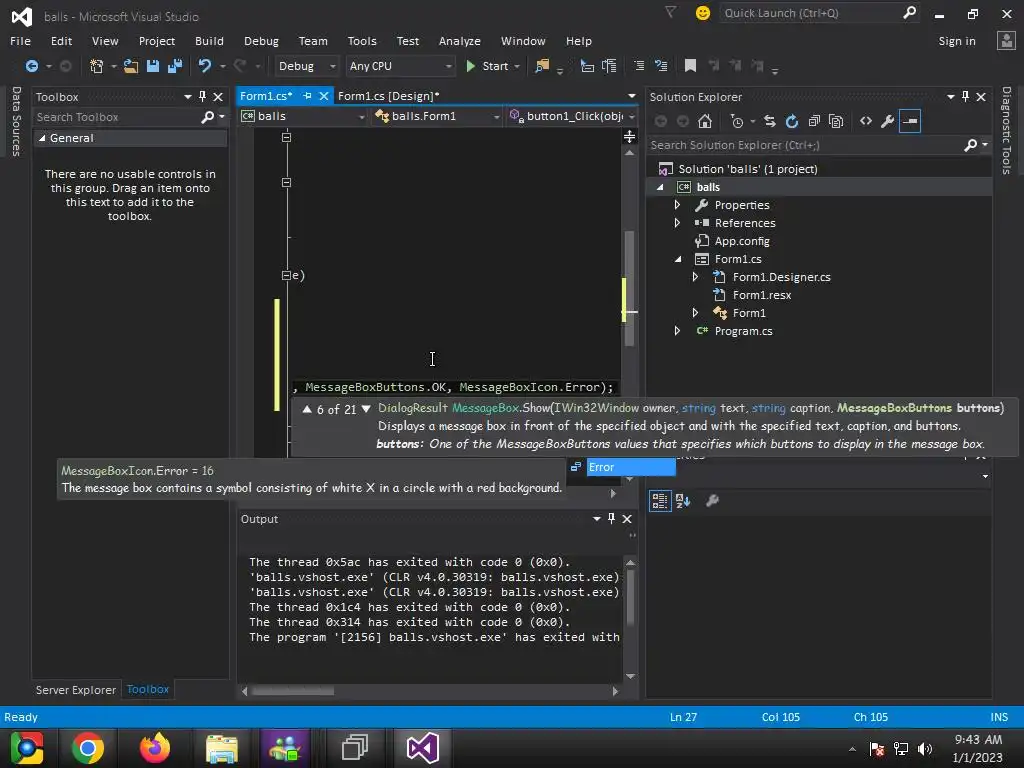
Task: Switch to the Server Explorer tab
Action: point(76,690)
